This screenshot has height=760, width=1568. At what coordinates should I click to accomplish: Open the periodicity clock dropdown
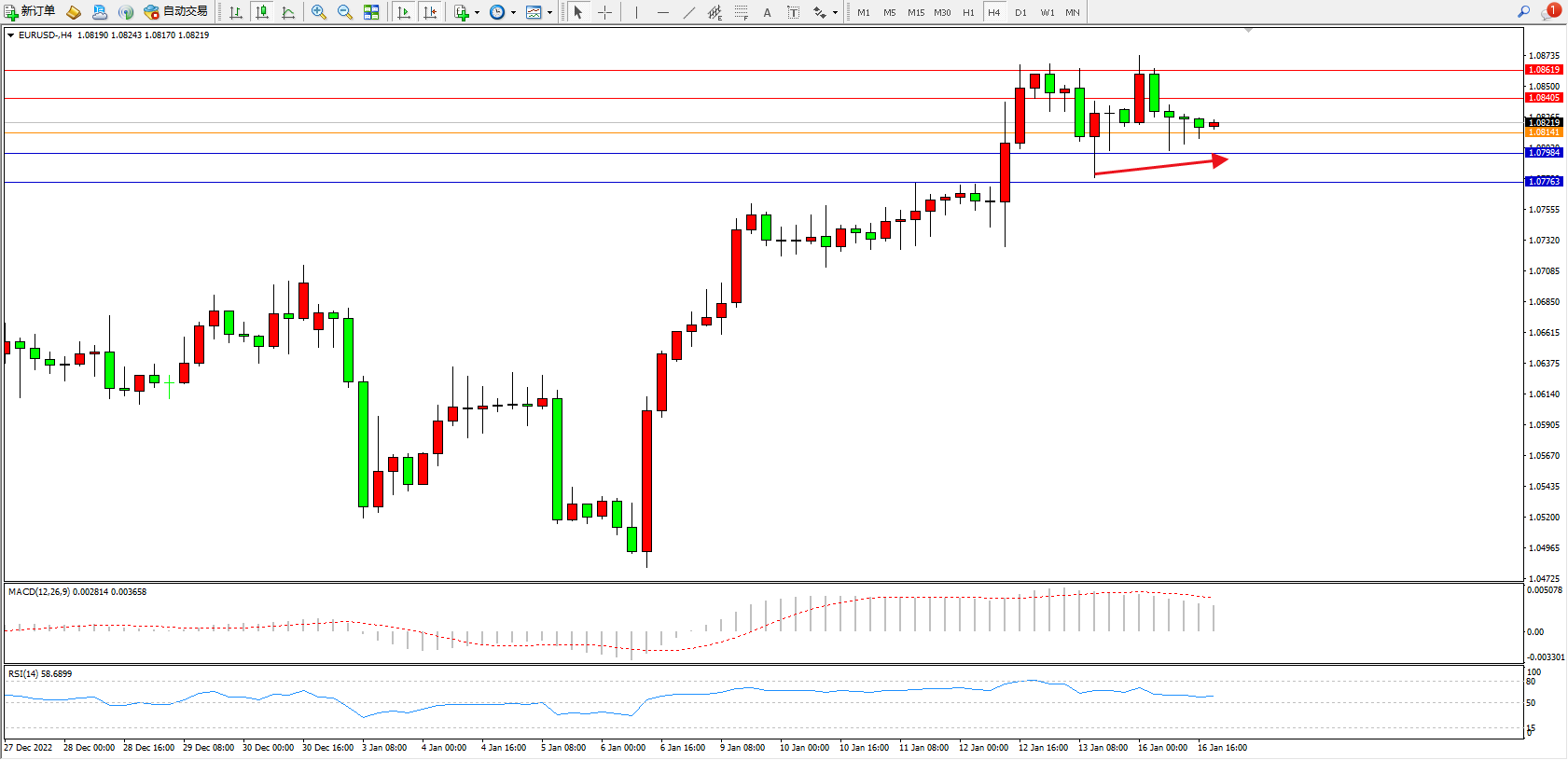tap(502, 12)
